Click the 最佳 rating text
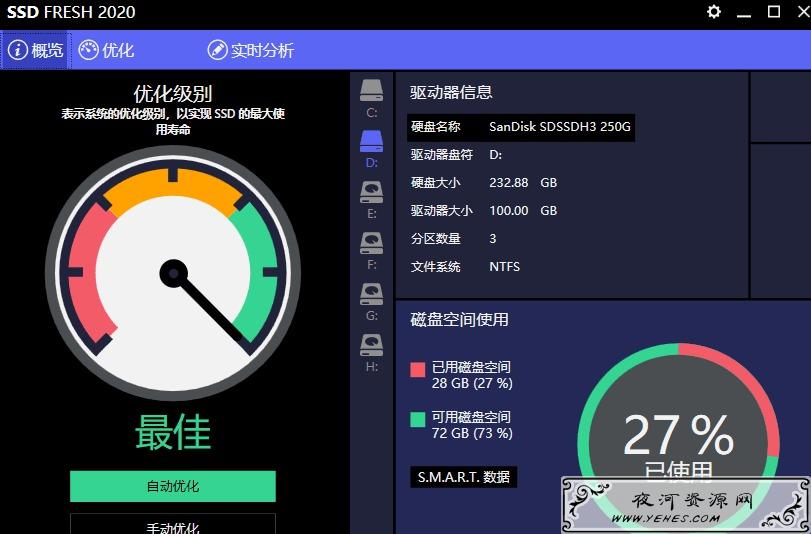The image size is (811, 534). pos(173,432)
